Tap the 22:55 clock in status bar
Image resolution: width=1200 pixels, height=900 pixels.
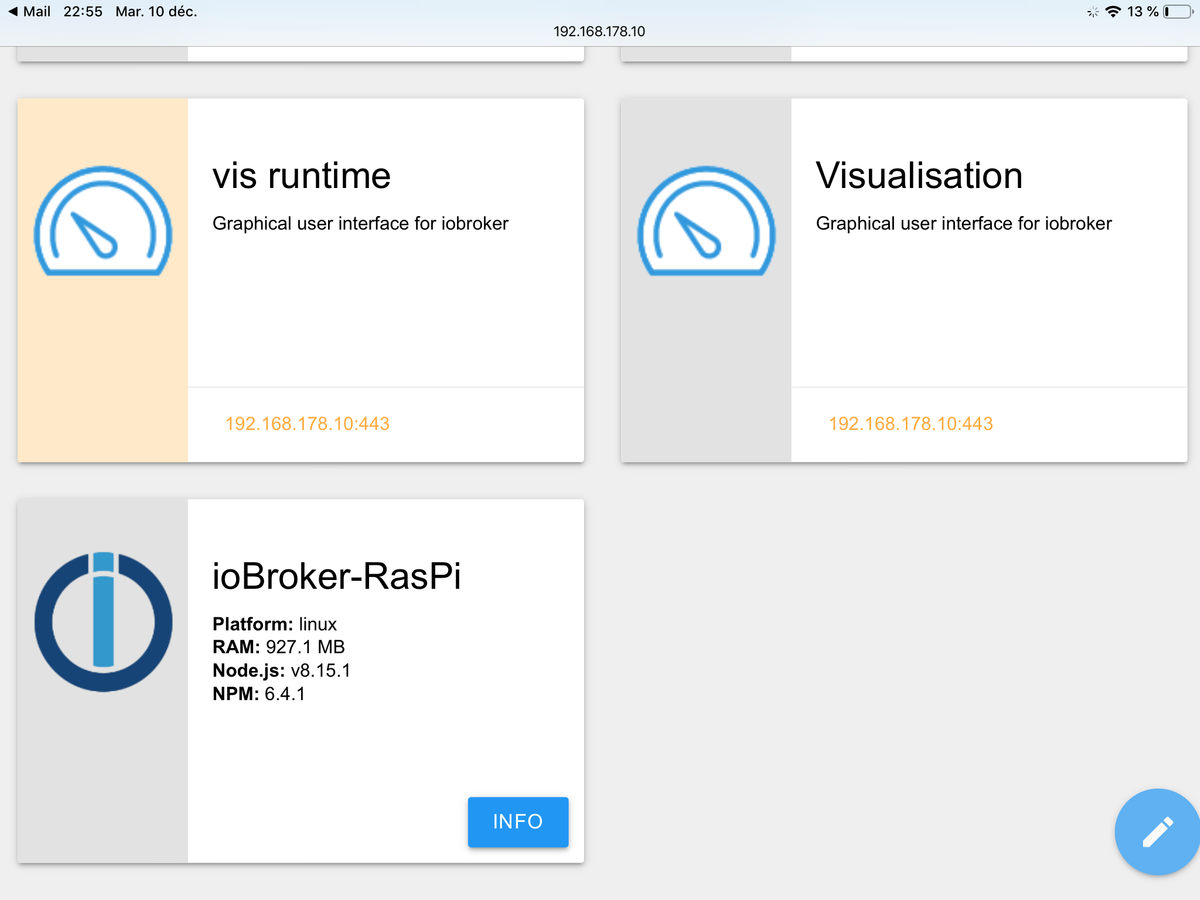pyautogui.click(x=83, y=12)
